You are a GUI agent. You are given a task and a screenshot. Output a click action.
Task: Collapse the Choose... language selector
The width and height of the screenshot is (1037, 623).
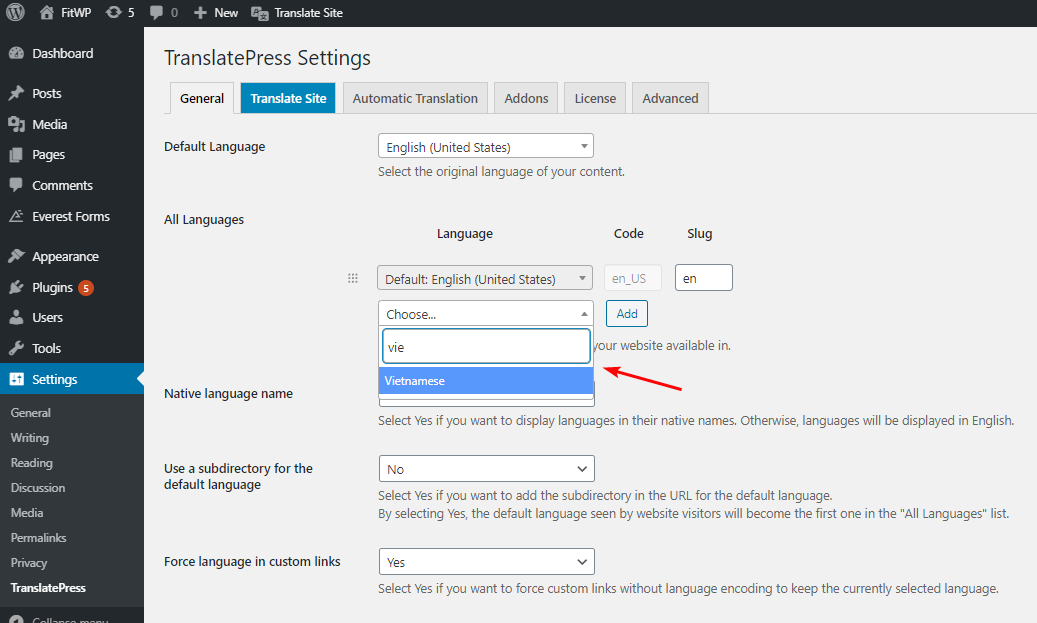(x=485, y=314)
